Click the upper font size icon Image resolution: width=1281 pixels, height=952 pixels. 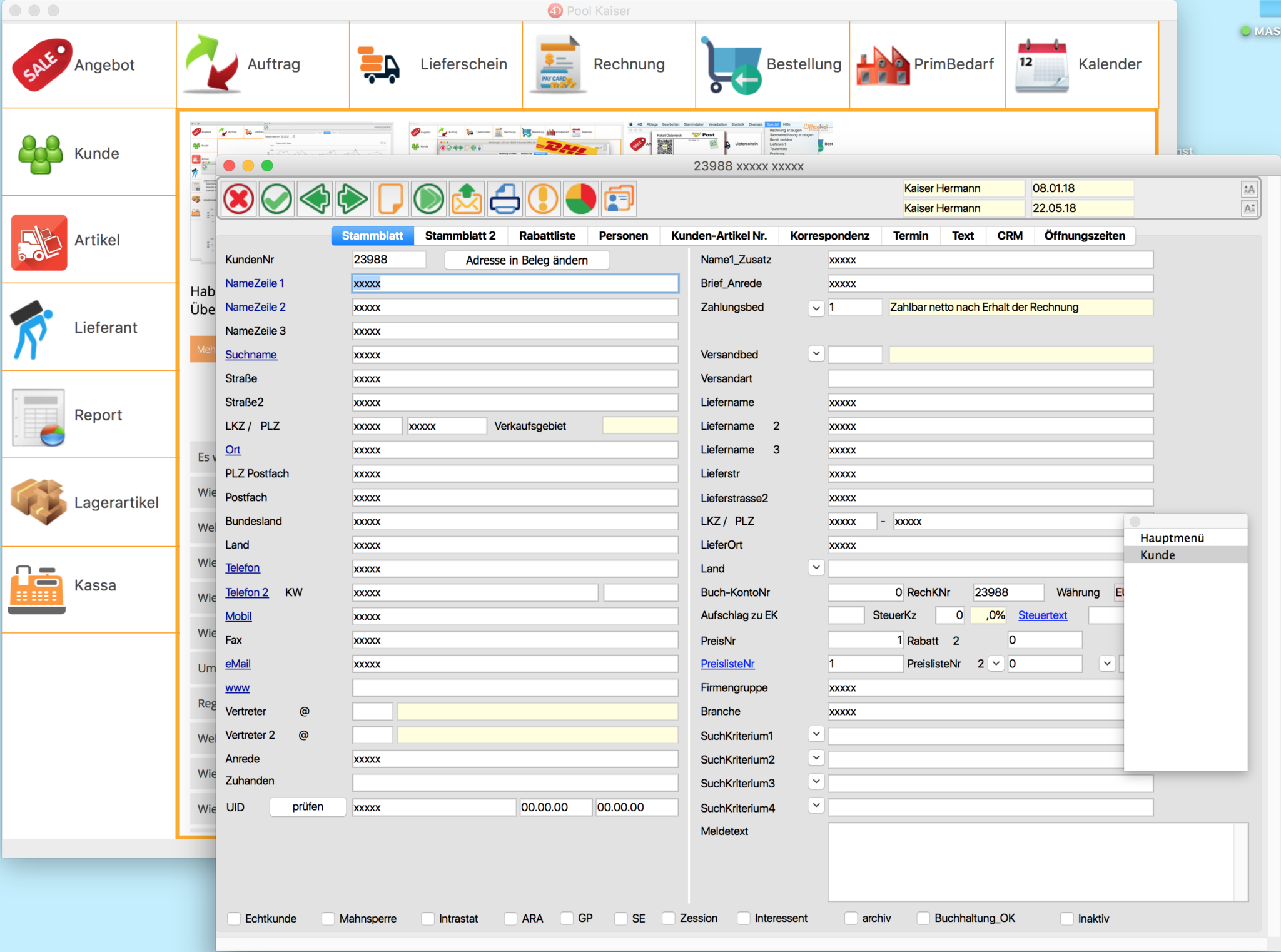click(1249, 189)
